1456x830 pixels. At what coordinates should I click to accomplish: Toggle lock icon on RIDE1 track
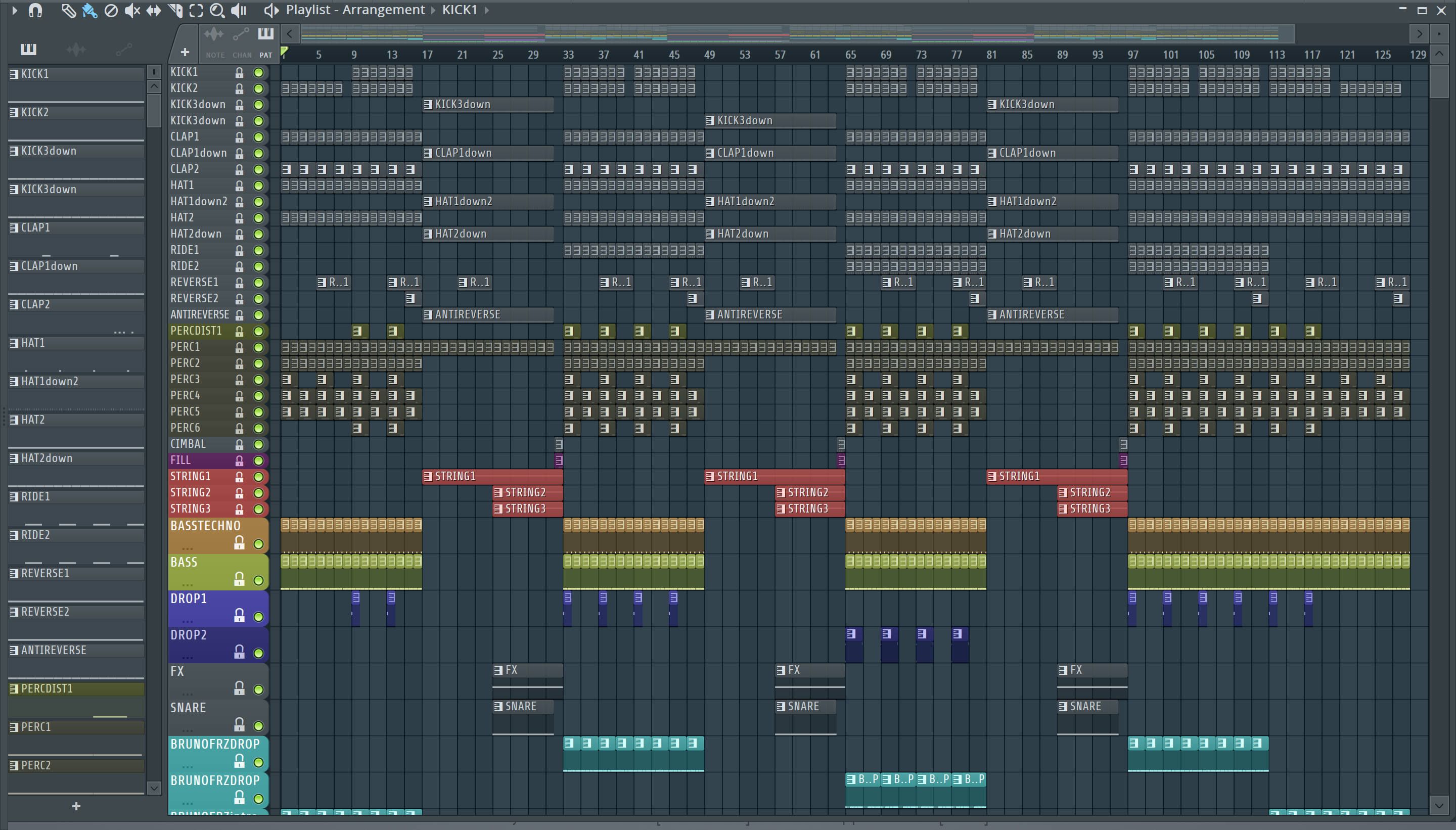point(240,250)
